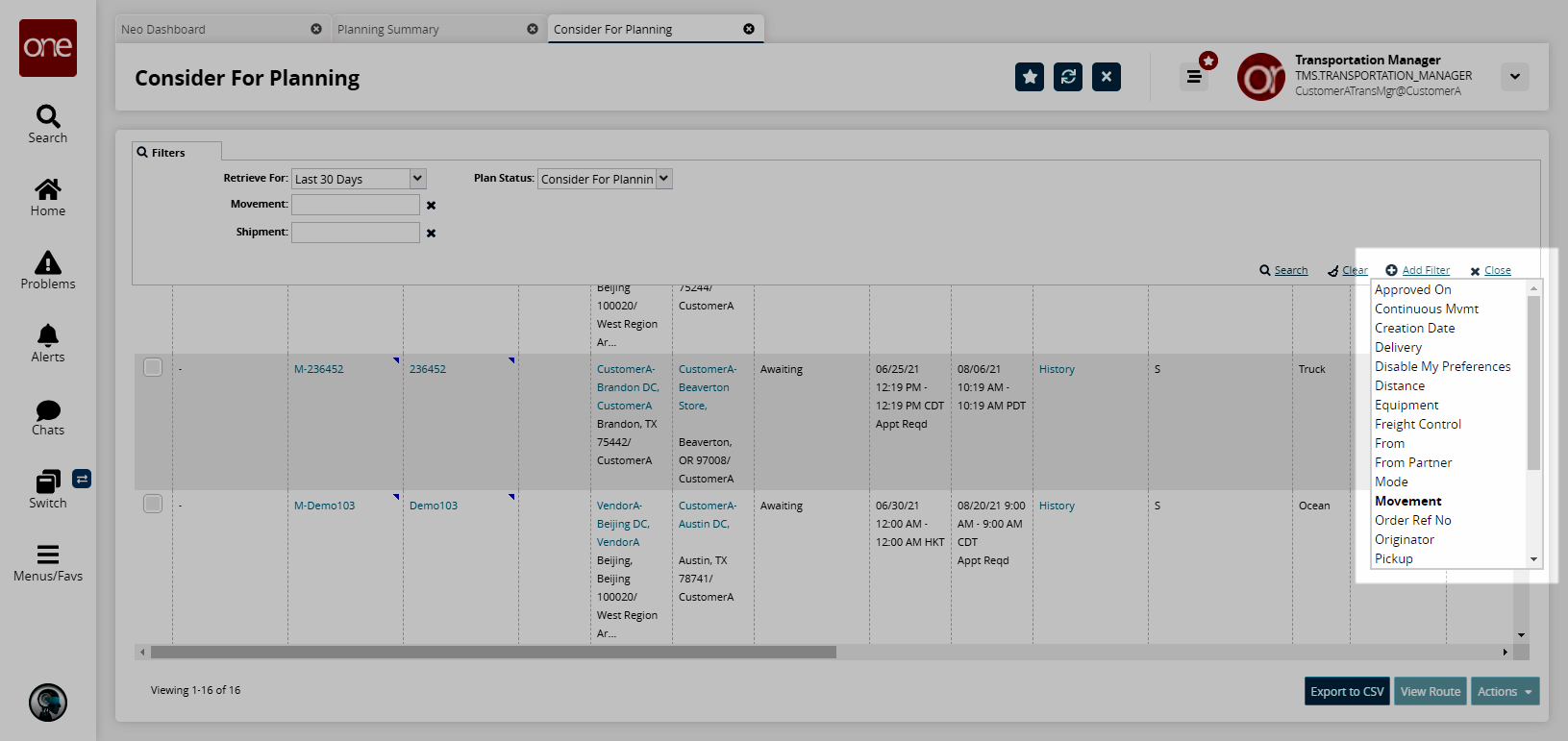The height and width of the screenshot is (741, 1568).
Task: Go to Home in the sidebar
Action: coord(48,190)
